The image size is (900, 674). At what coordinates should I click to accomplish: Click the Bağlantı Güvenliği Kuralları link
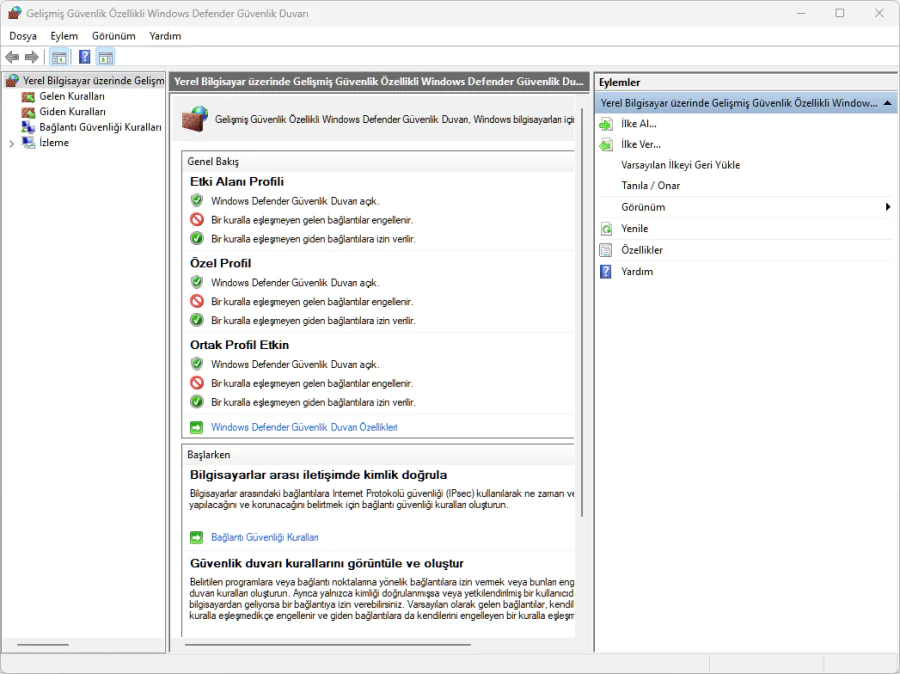pyautogui.click(x=264, y=537)
